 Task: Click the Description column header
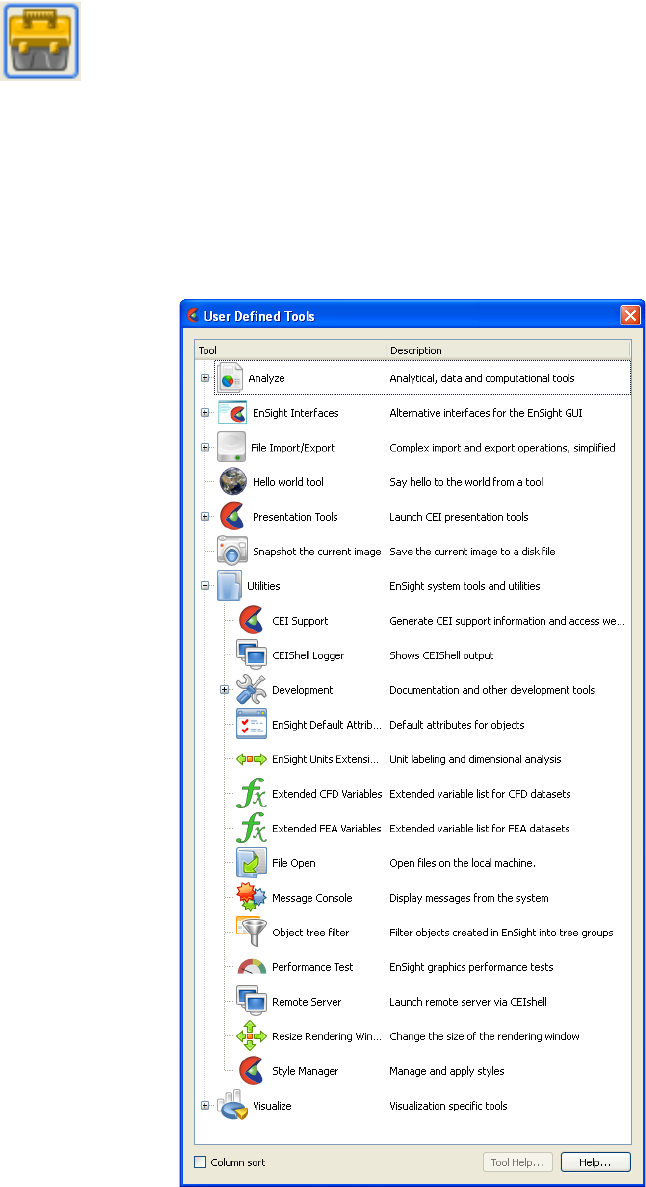coord(508,350)
